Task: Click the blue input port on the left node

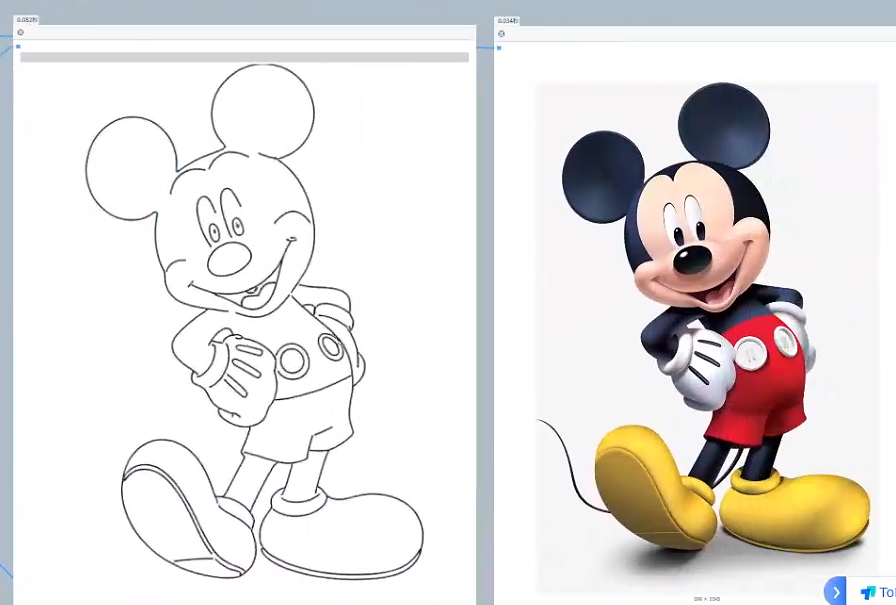Action: coord(18,46)
